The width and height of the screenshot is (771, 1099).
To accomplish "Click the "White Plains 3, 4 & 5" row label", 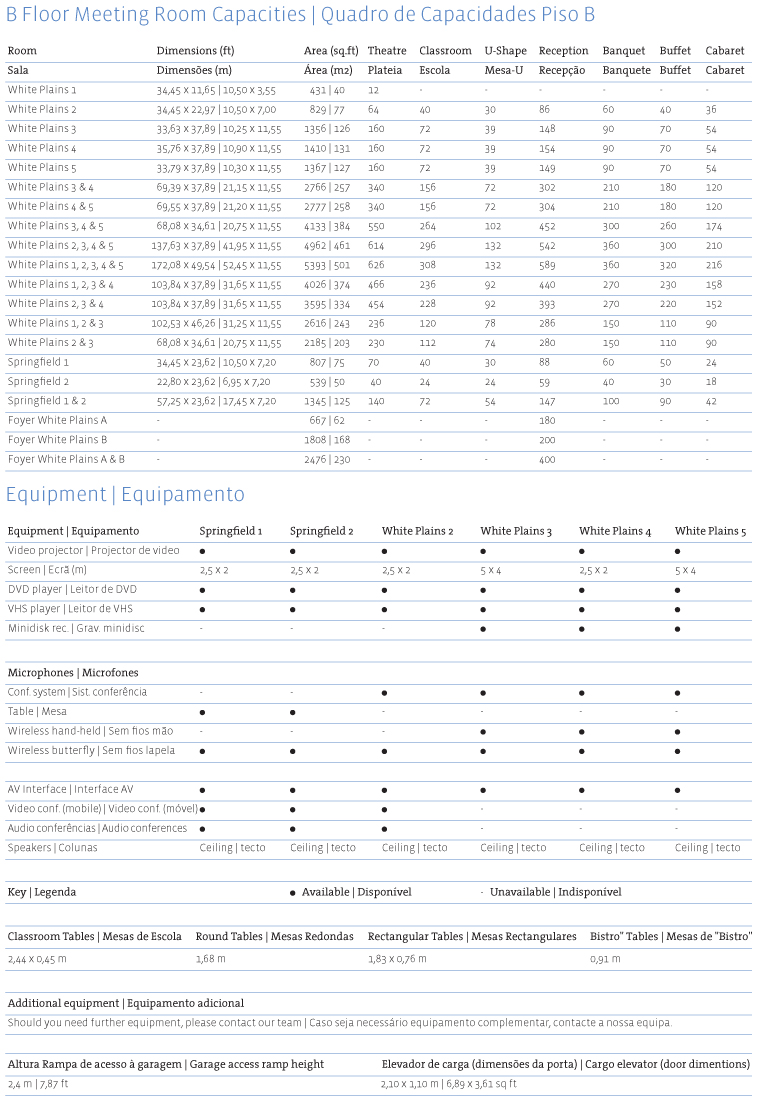I will click(x=55, y=226).
